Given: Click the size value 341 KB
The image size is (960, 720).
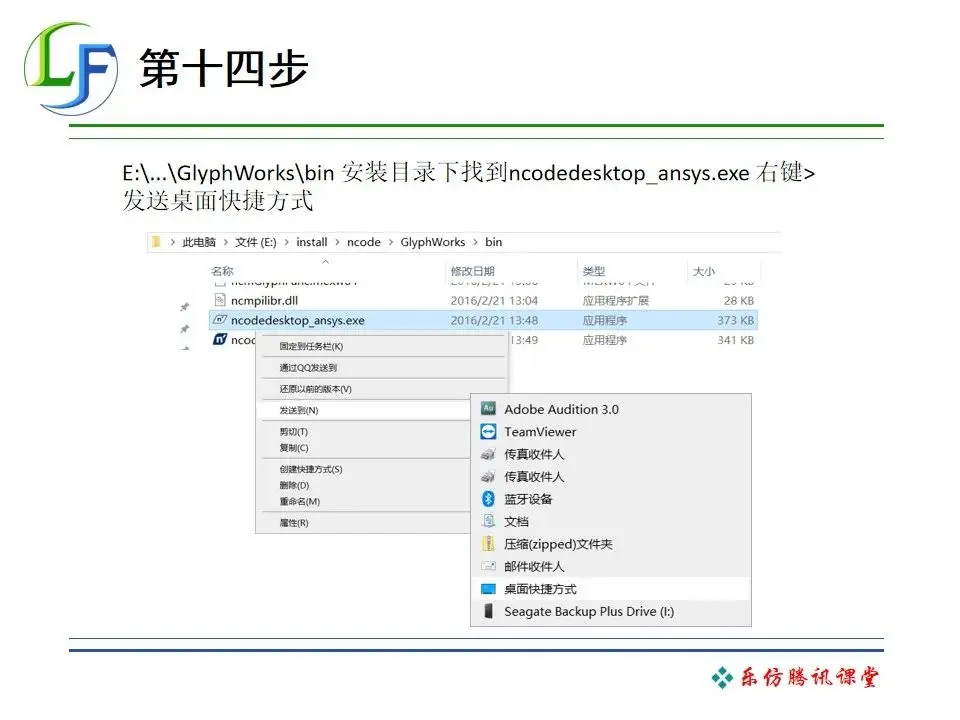Looking at the screenshot, I should (x=736, y=340).
